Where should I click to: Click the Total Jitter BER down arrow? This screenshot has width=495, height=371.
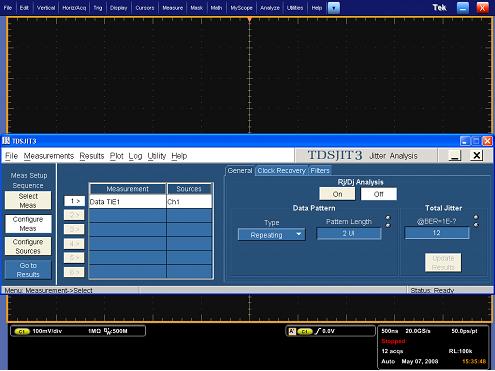pyautogui.click(x=476, y=225)
